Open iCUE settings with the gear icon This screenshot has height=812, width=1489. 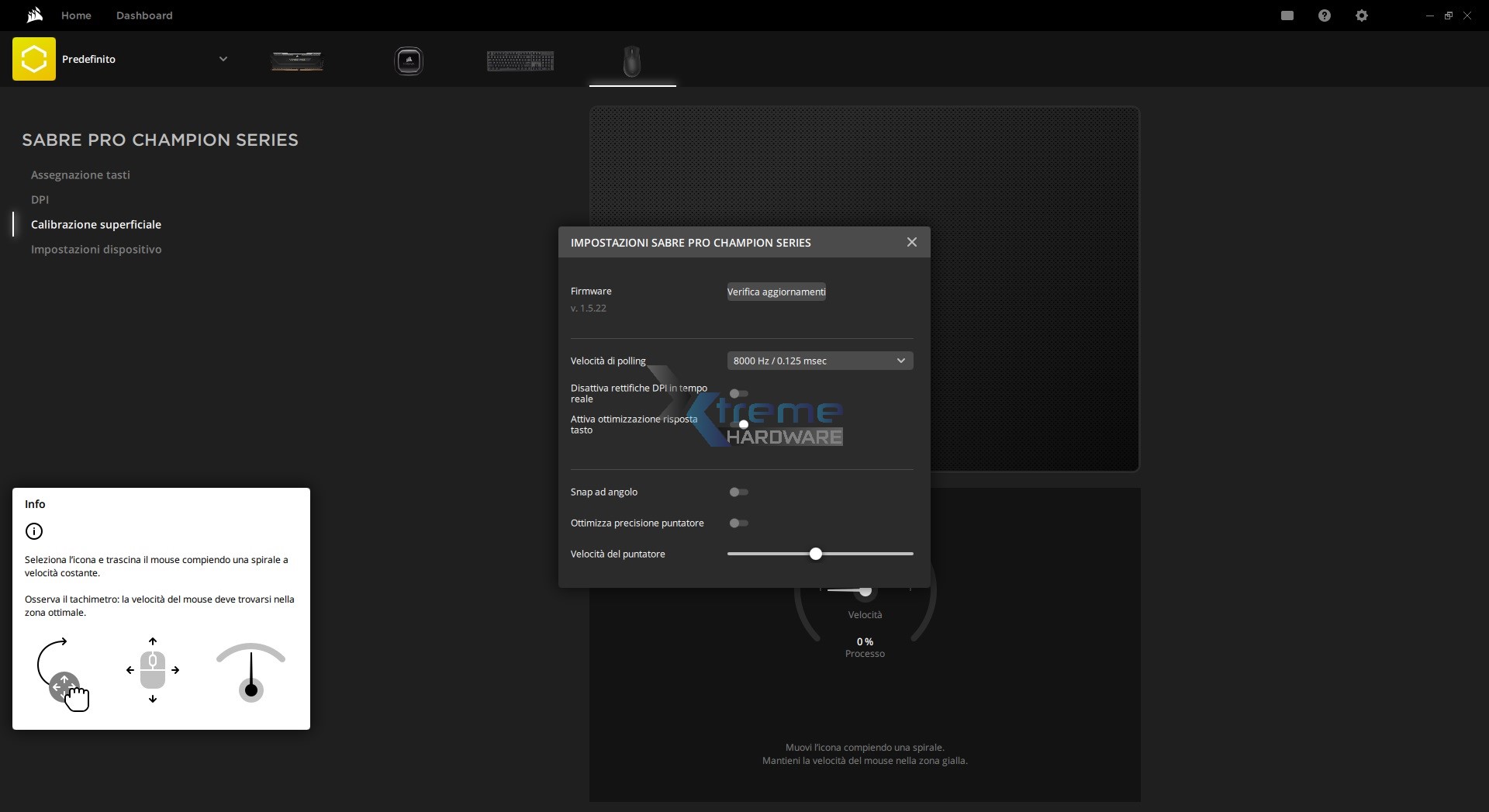(1362, 15)
